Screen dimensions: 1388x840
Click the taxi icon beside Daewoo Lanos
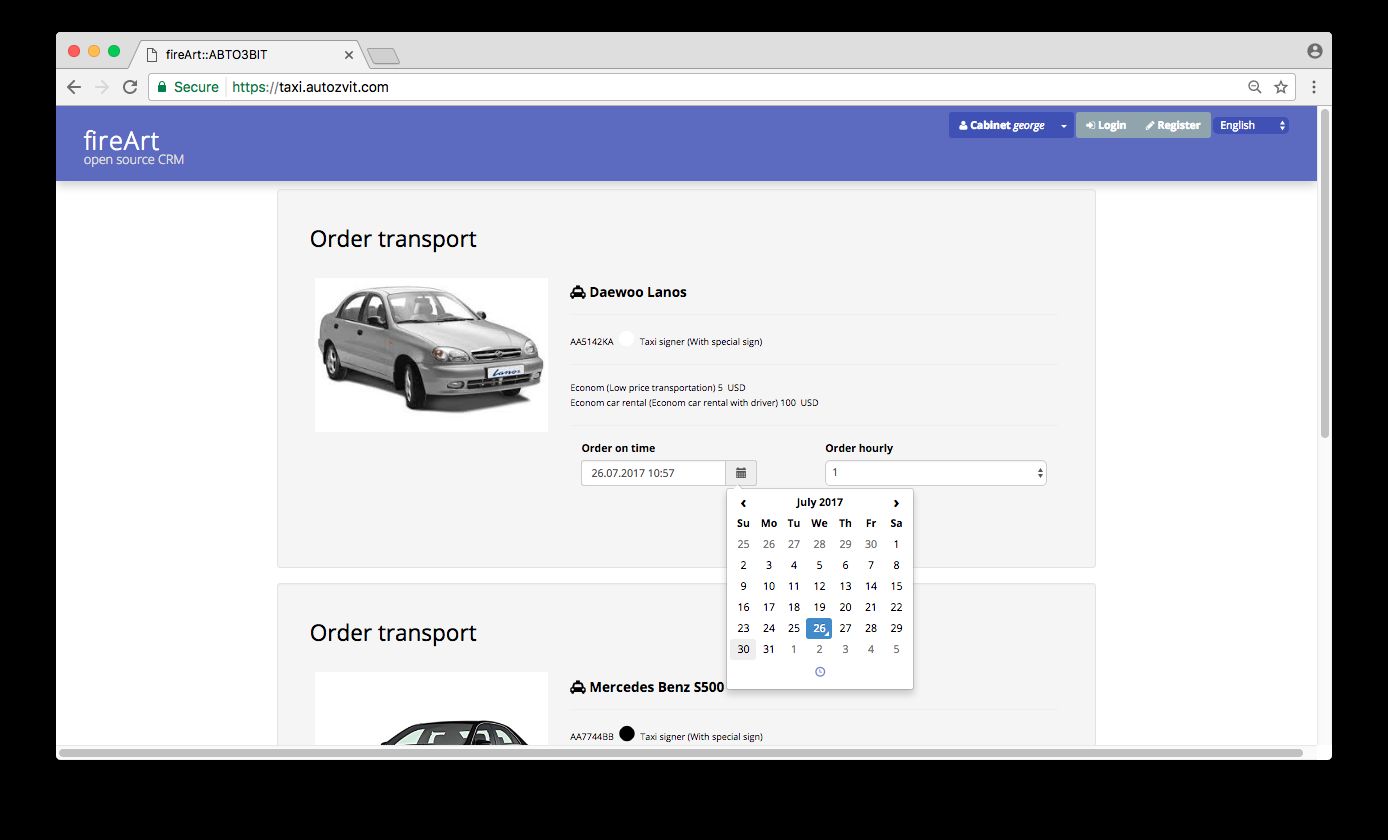(578, 292)
